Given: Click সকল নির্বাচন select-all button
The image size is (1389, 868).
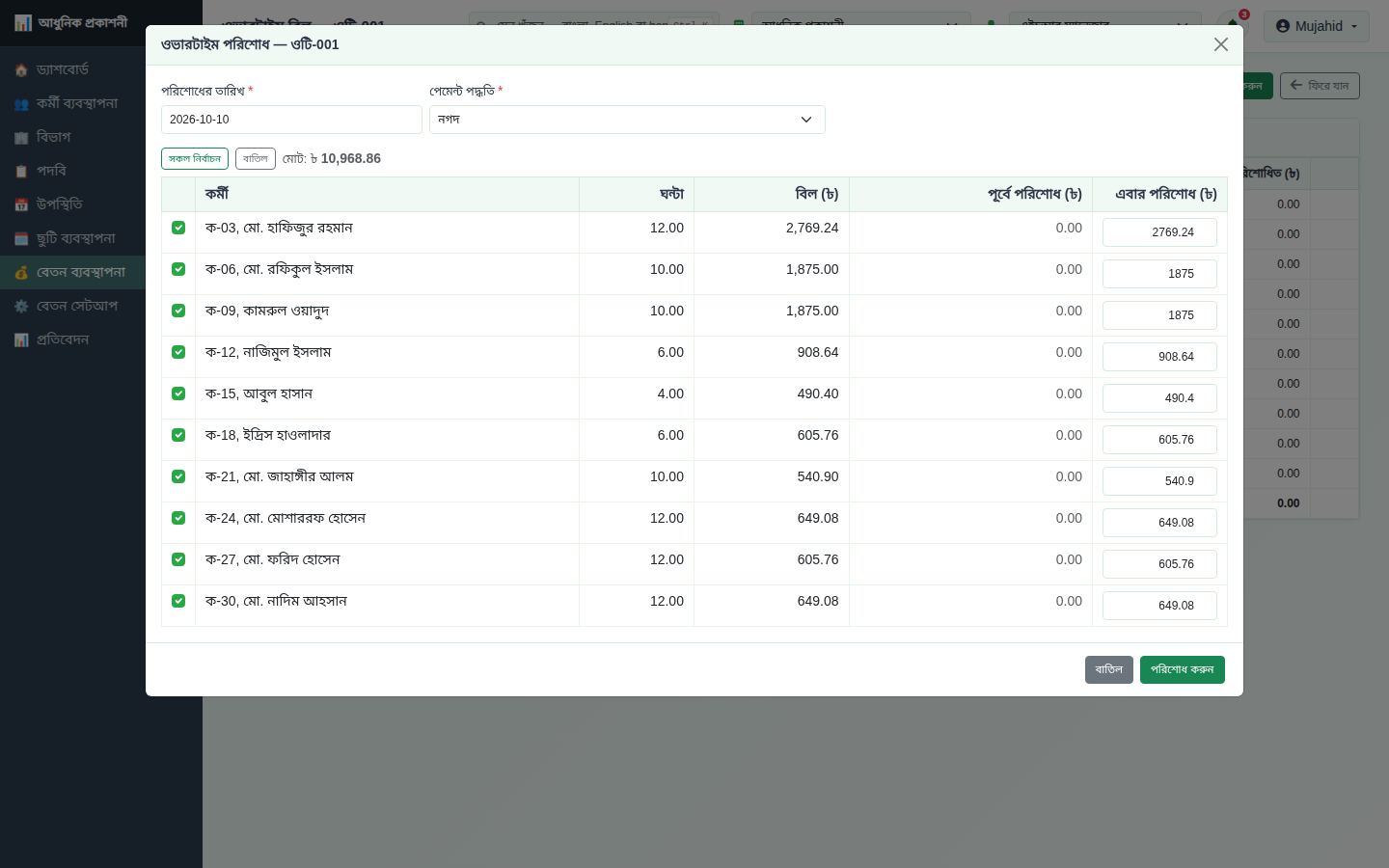Looking at the screenshot, I should point(195,158).
